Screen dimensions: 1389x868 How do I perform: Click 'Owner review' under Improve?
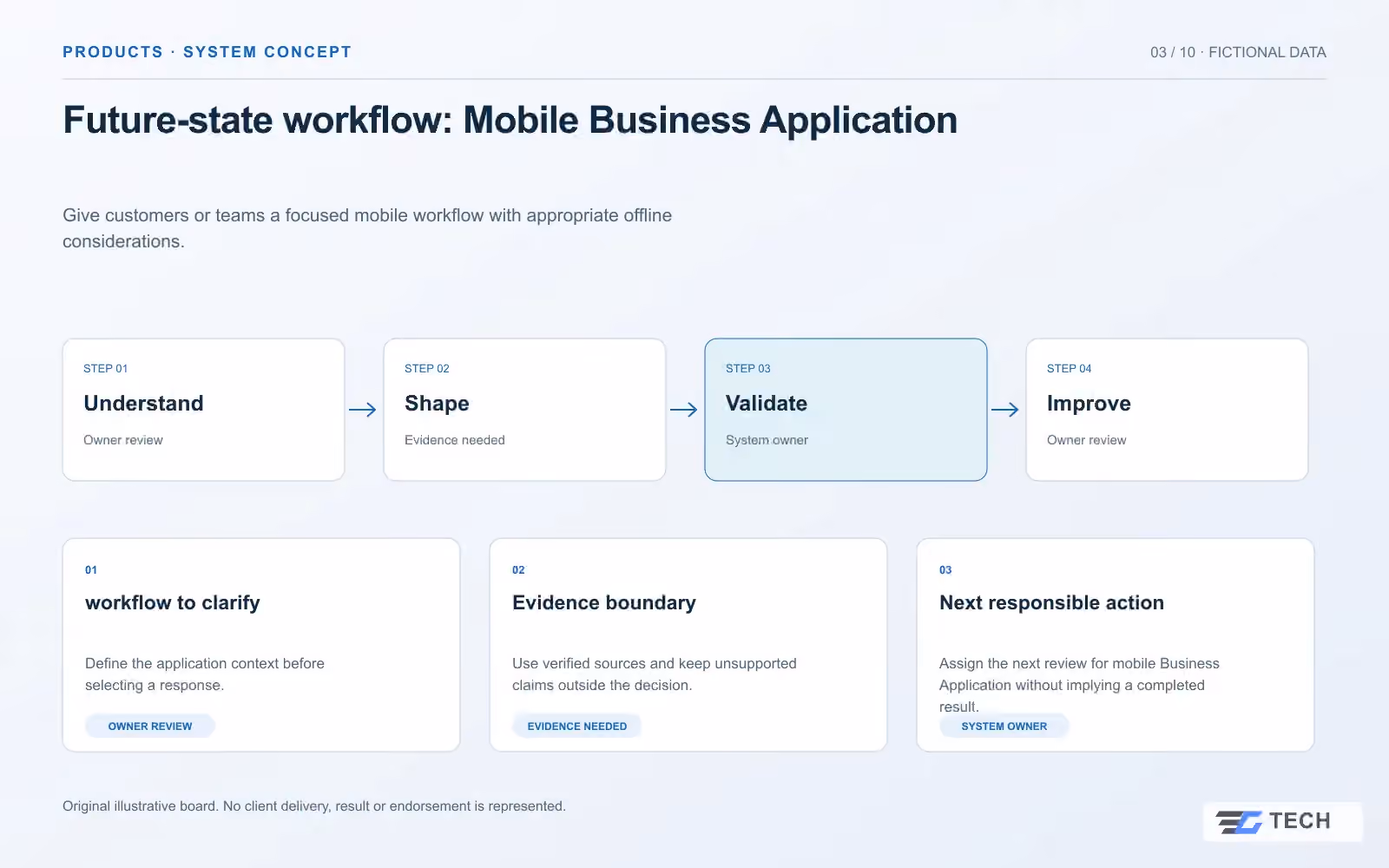point(1087,440)
